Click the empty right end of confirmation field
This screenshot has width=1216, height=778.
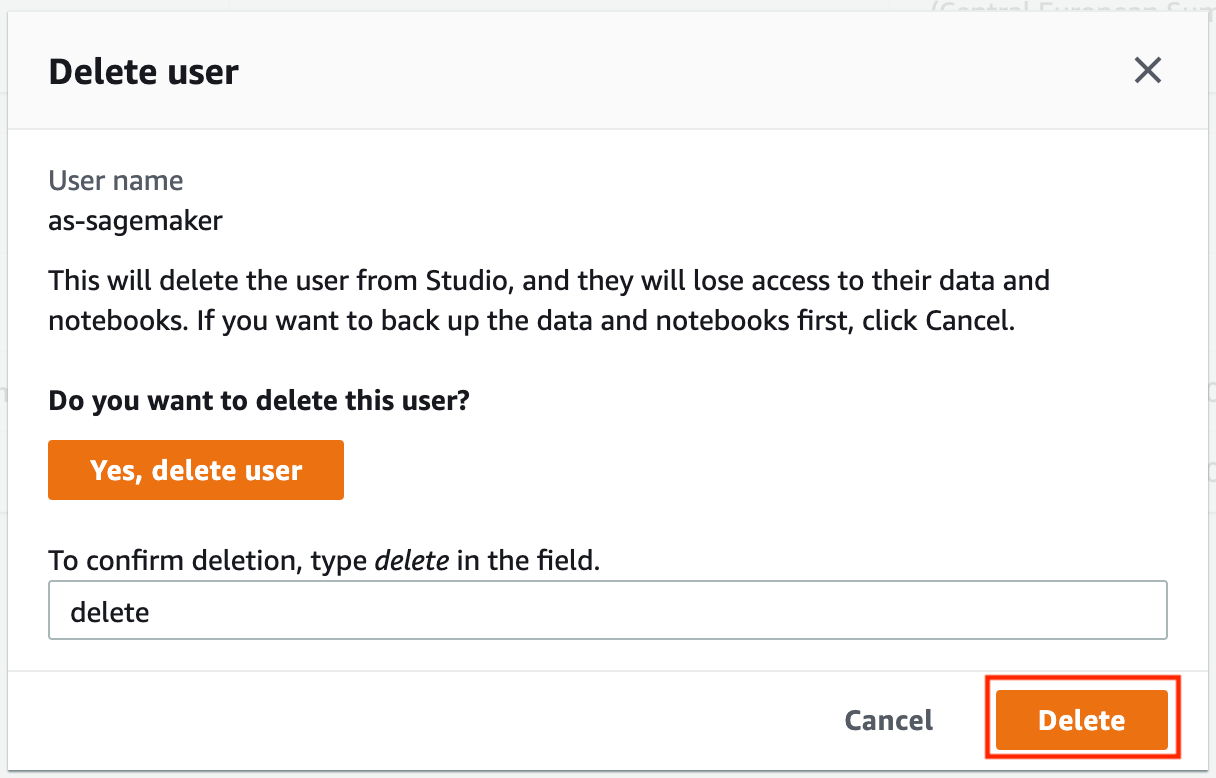point(1100,611)
